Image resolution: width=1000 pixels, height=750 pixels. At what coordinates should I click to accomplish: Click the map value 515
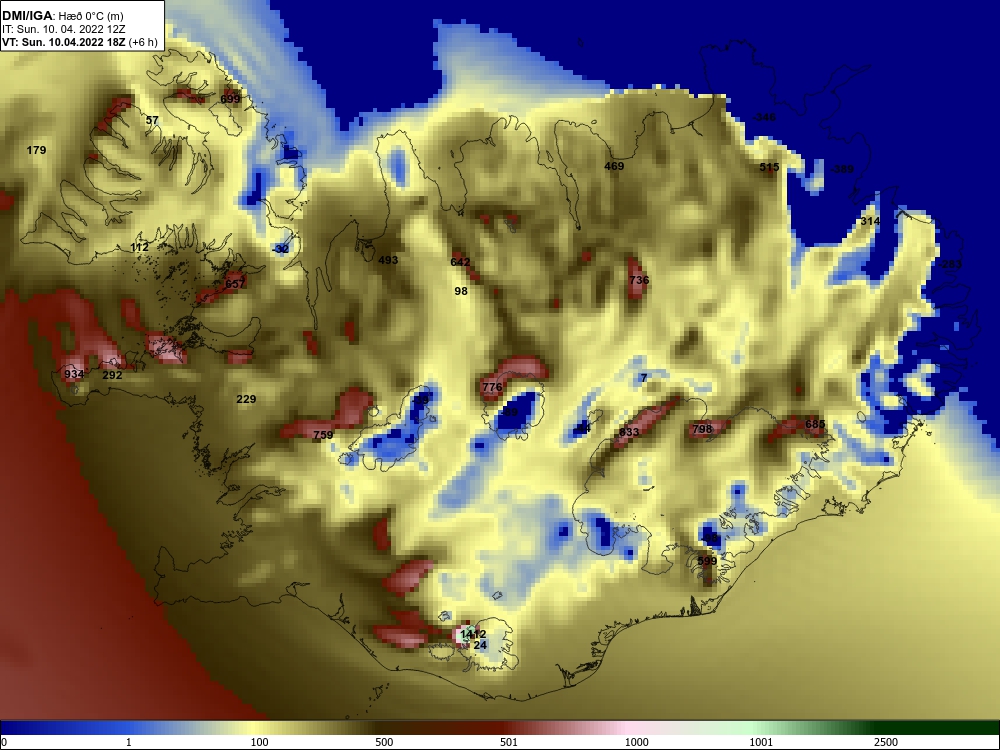click(x=769, y=168)
